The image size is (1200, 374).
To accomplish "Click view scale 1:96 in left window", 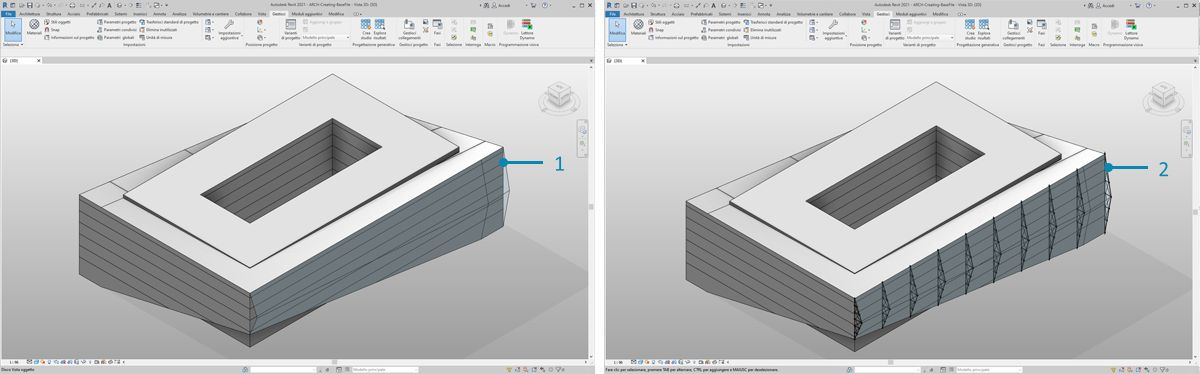I will pyautogui.click(x=14, y=362).
